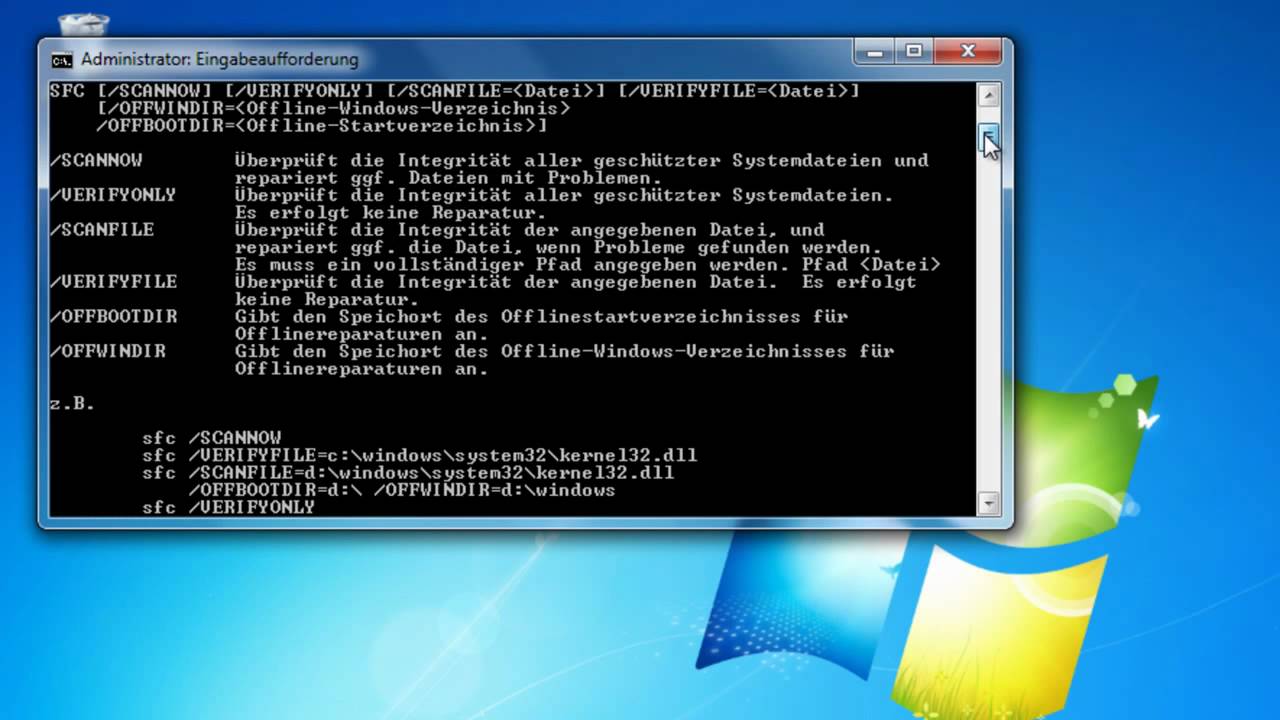Viewport: 1280px width, 720px height.
Task: Click the console scrollbar thumb
Action: (x=988, y=138)
